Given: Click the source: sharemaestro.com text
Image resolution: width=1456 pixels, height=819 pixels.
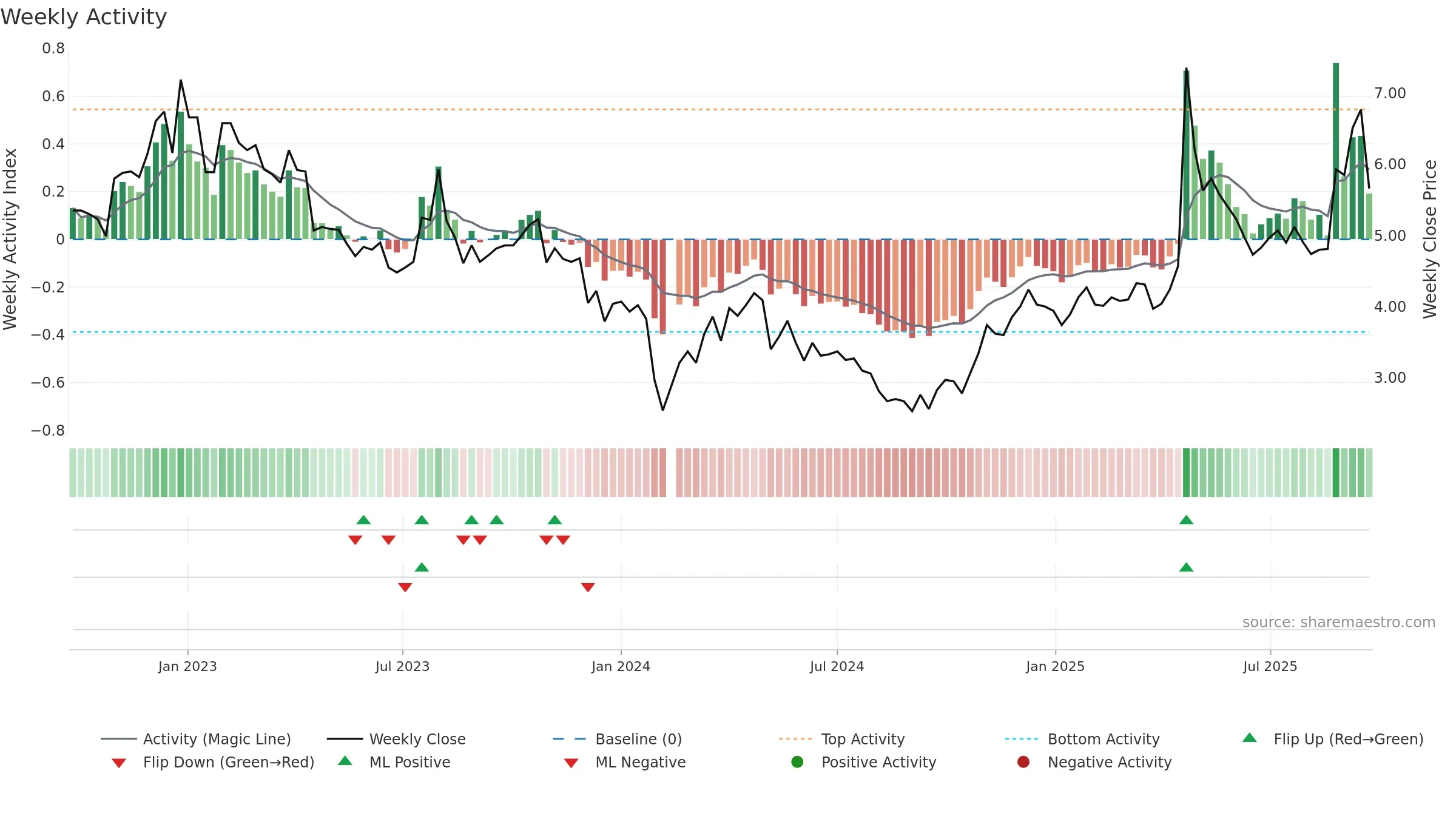Looking at the screenshot, I should (x=1339, y=622).
